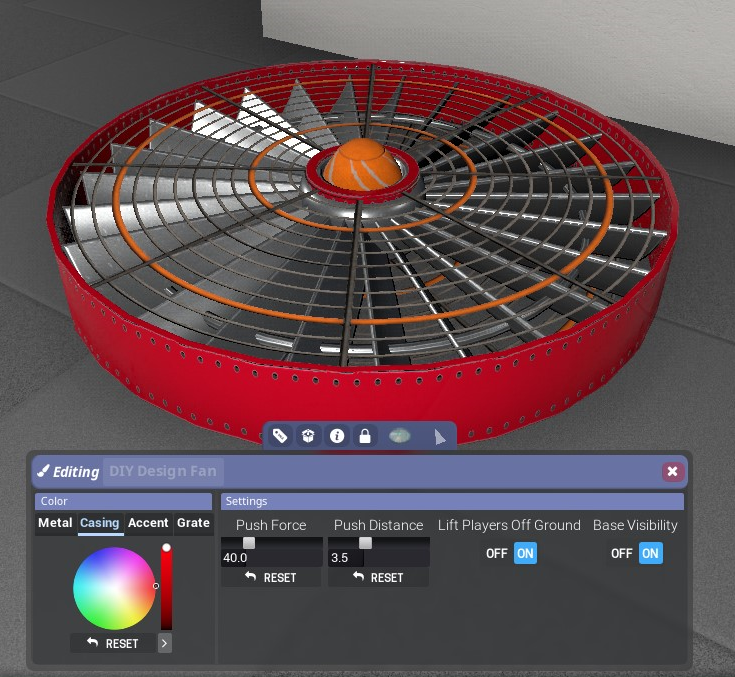Click the Push Force label
The height and width of the screenshot is (677, 735).
(271, 525)
